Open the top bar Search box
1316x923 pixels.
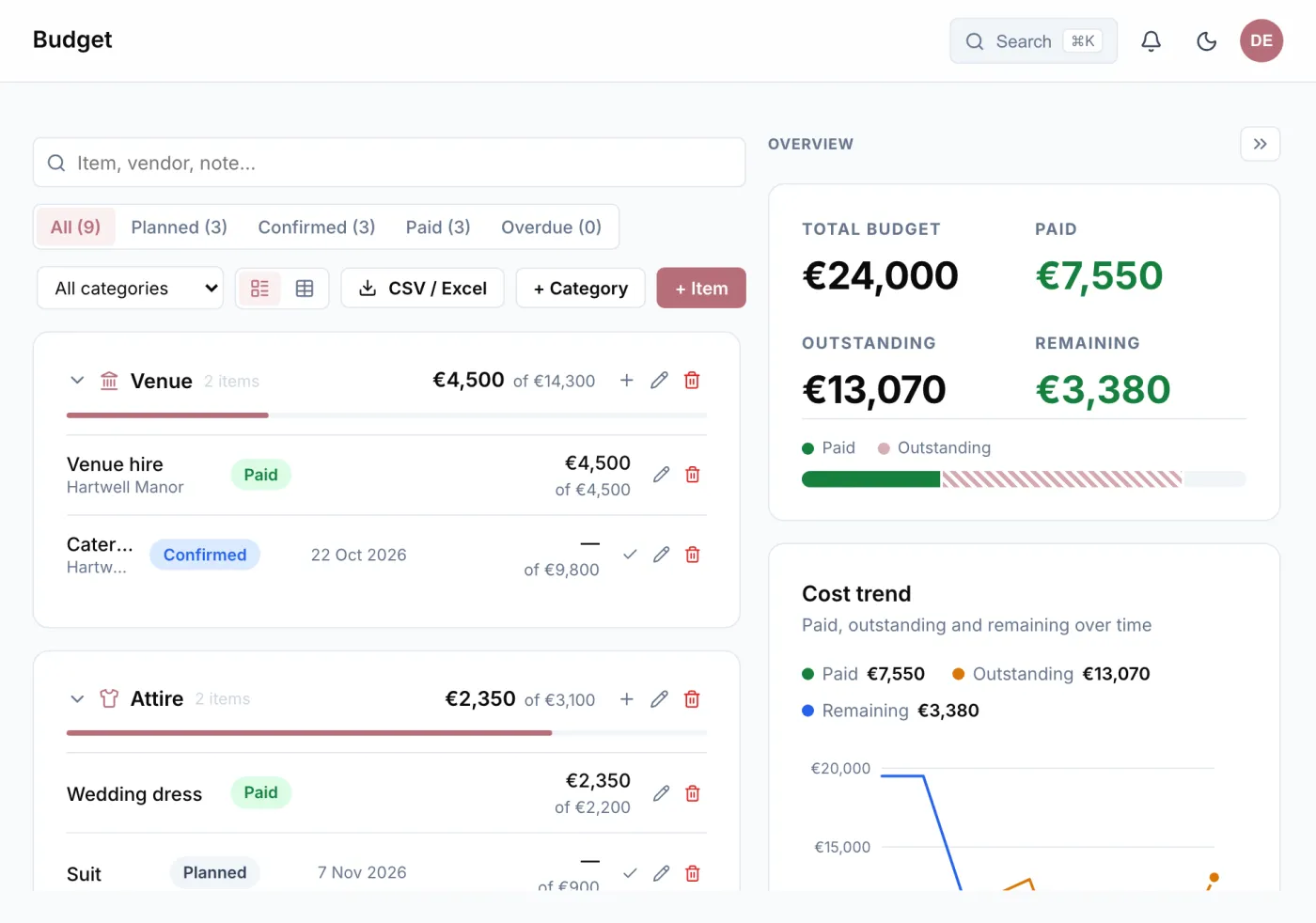1033,40
